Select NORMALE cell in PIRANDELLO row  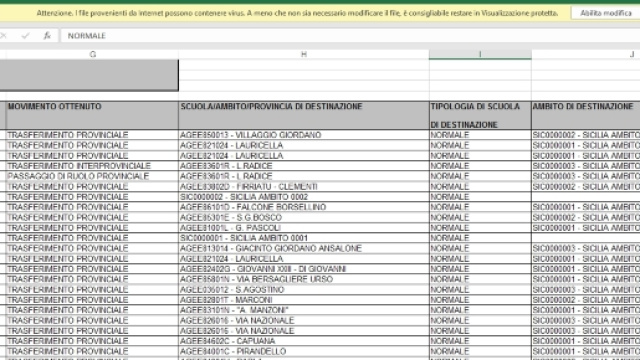point(480,351)
